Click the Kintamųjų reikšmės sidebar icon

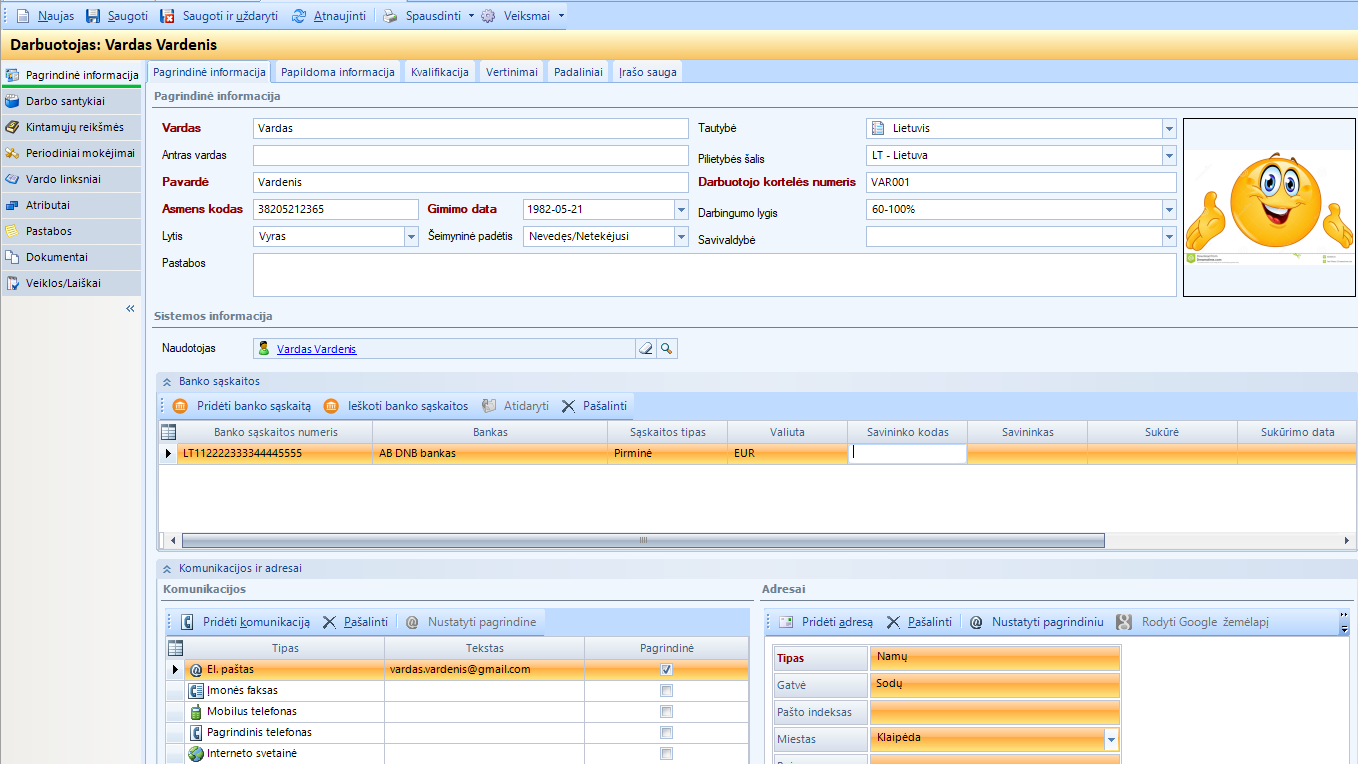14,127
